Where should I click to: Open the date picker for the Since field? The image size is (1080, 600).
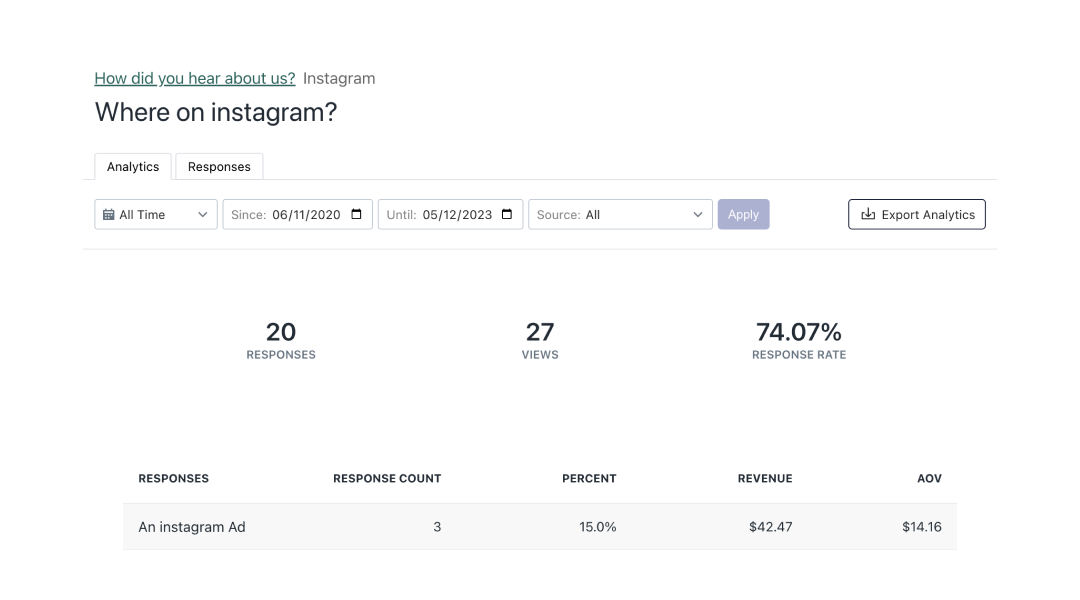click(x=355, y=214)
